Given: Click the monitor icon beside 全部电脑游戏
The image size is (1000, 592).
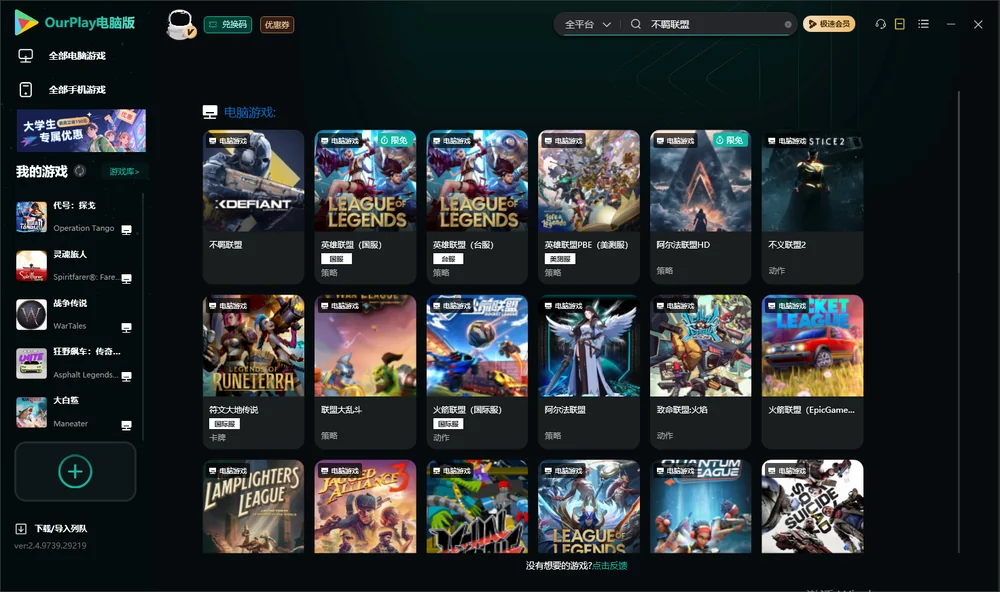Looking at the screenshot, I should pos(26,56).
